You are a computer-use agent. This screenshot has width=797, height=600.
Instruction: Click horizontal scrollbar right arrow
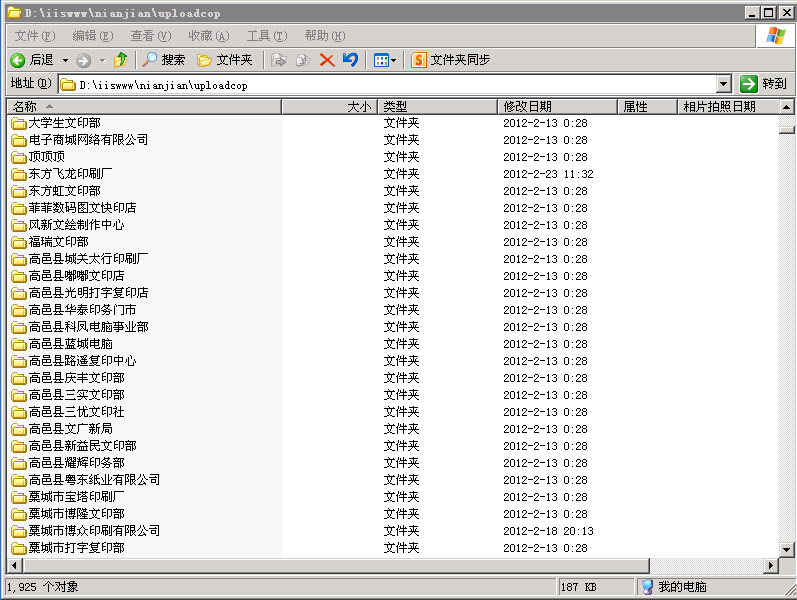pyautogui.click(x=771, y=565)
